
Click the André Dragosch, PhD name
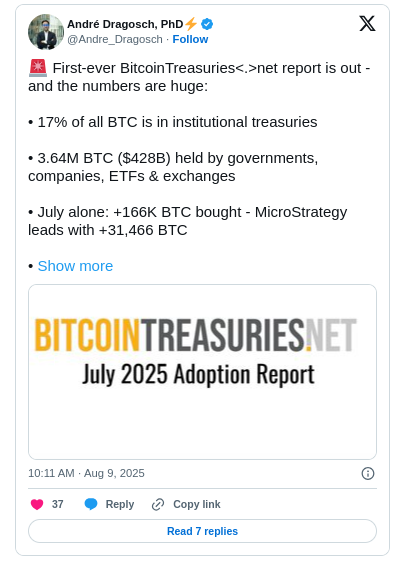click(x=125, y=24)
